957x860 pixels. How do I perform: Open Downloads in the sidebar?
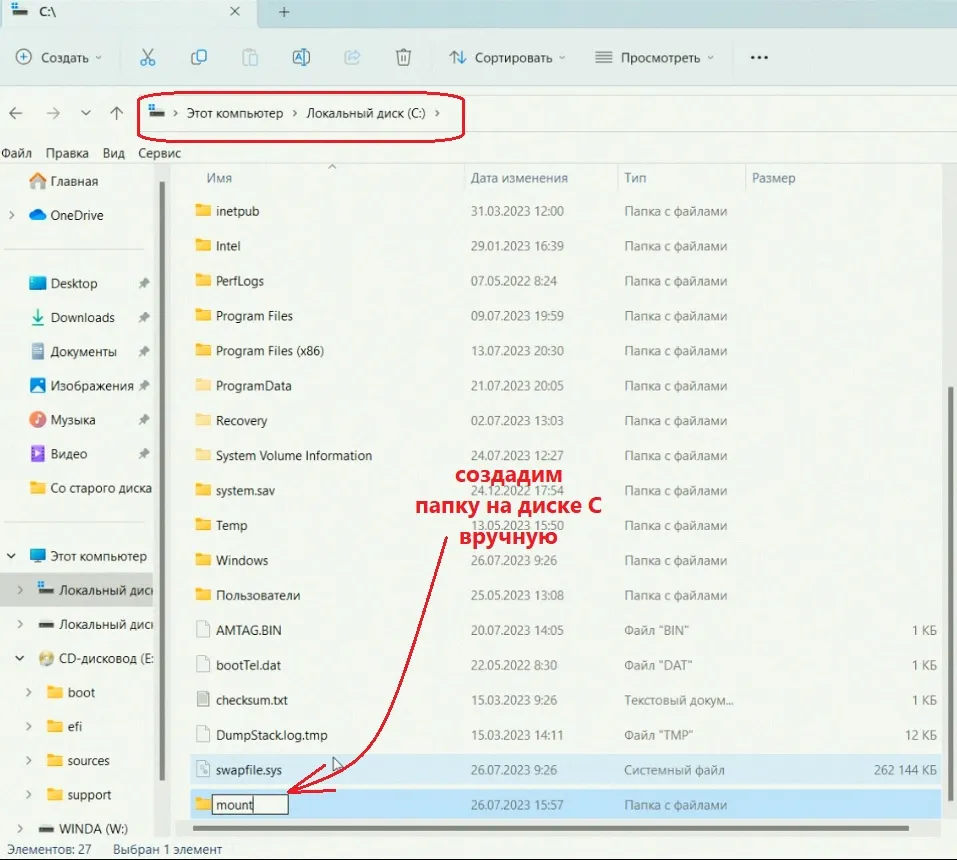82,317
